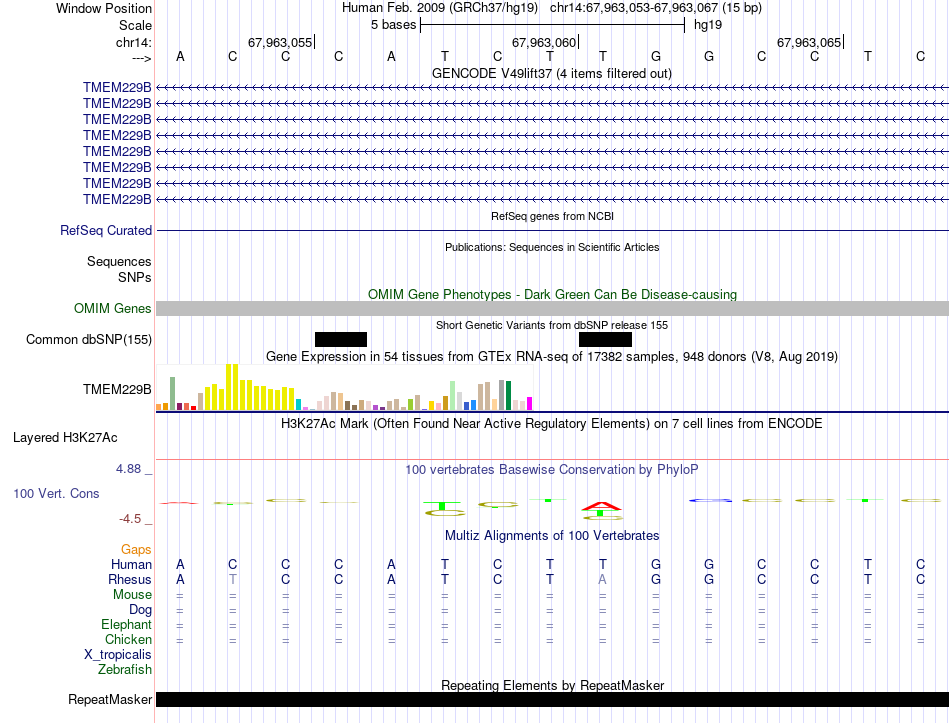Viewport: 950px width, 723px height.
Task: Click the Layered H3K27Ac label
Action: coord(65,438)
